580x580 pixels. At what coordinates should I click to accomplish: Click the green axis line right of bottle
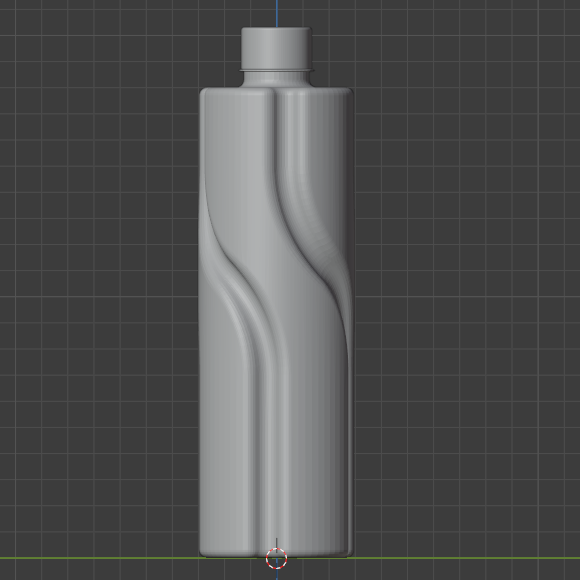pyautogui.click(x=467, y=557)
